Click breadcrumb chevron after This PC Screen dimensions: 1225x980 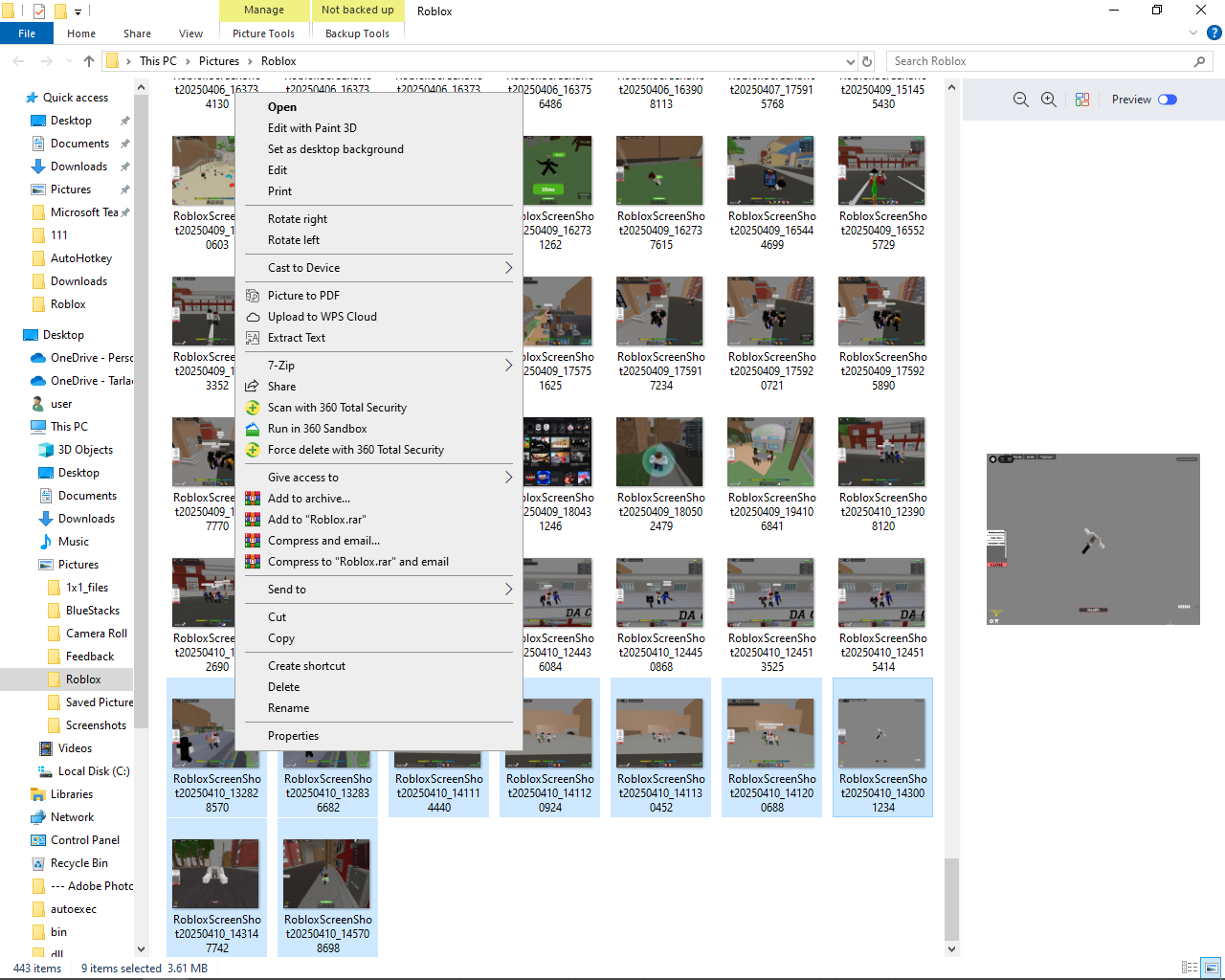[188, 61]
